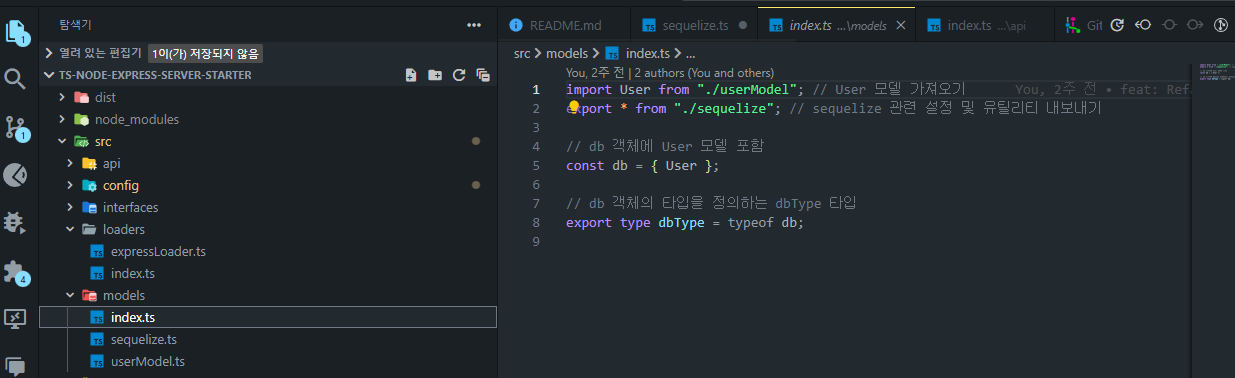Image resolution: width=1235 pixels, height=378 pixels.
Task: Click the '2 authors (You and others)' code lens
Action: coord(704,73)
